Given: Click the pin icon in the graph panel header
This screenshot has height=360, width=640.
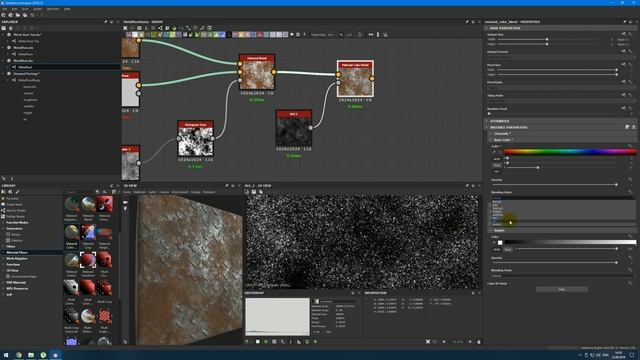Looking at the screenshot, I should coord(467,22).
